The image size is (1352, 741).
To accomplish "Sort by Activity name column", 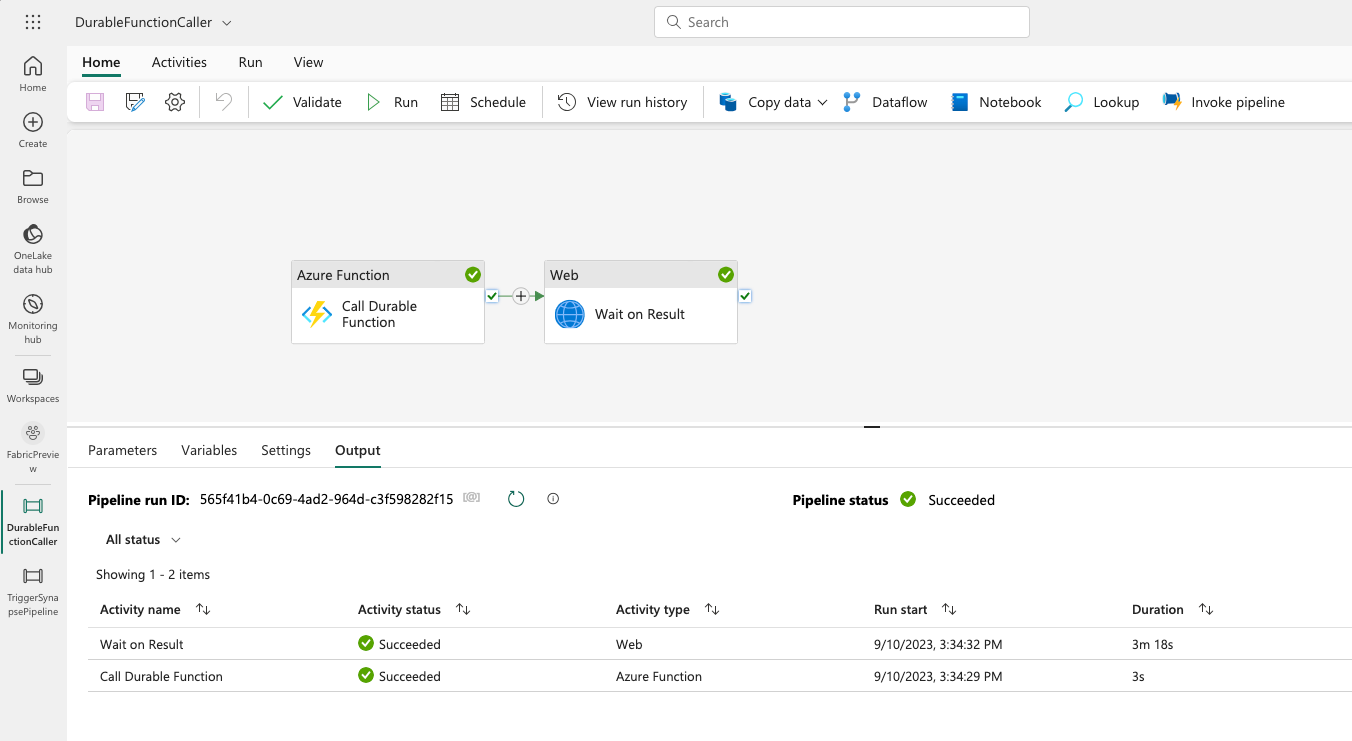I will (x=203, y=609).
